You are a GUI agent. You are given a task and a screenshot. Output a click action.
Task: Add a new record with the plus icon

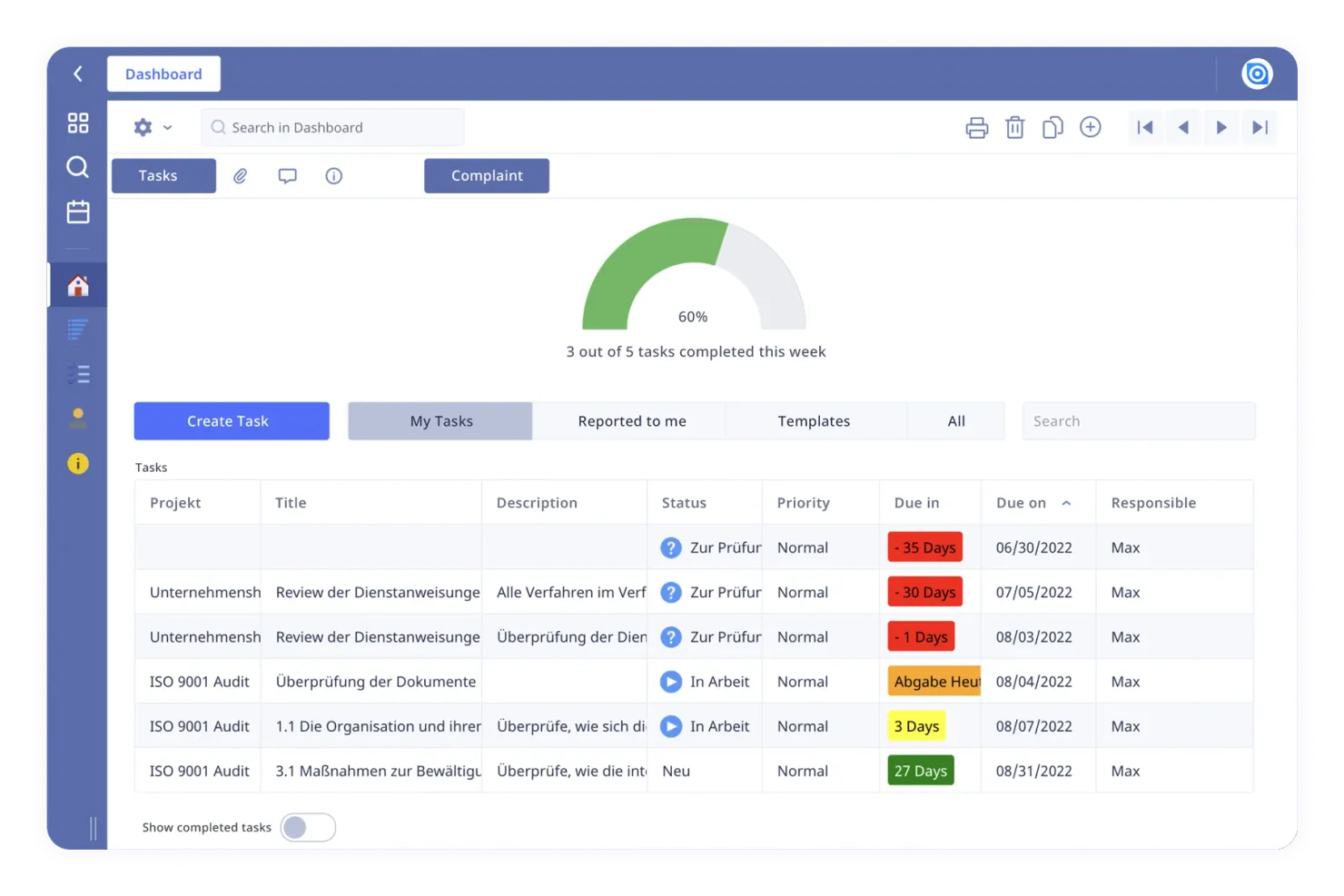coord(1091,127)
